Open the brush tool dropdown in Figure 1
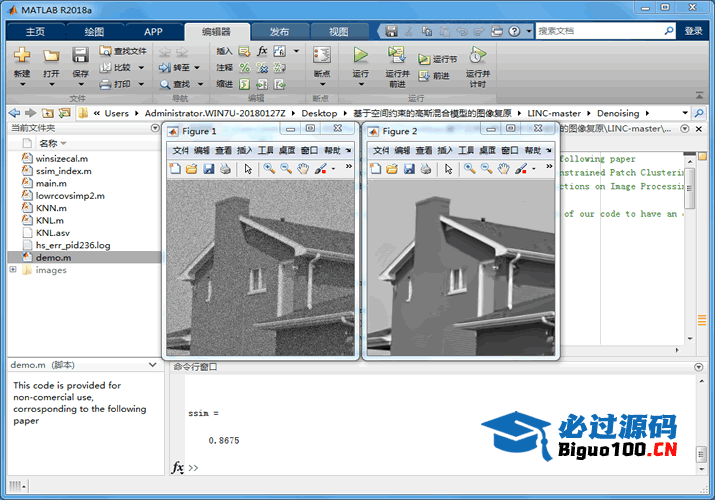 point(333,169)
